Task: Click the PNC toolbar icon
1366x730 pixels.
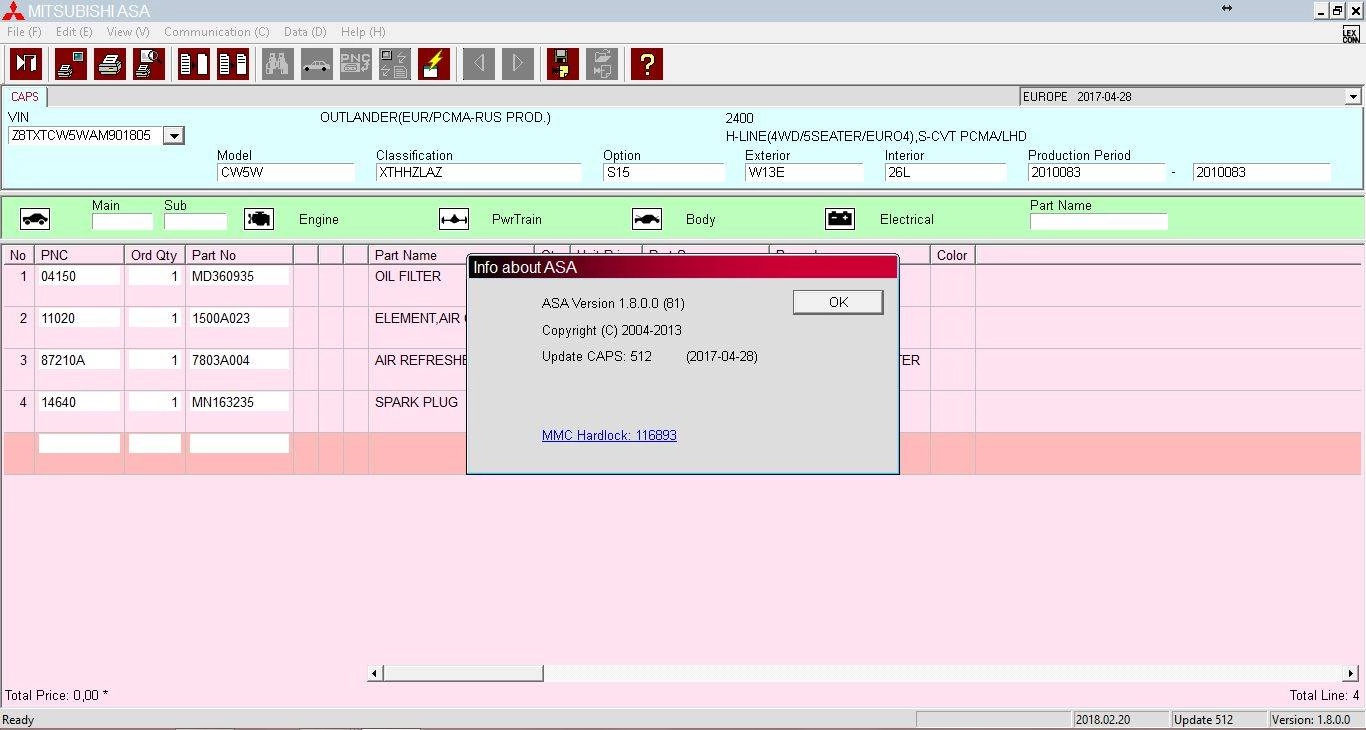Action: pos(356,64)
